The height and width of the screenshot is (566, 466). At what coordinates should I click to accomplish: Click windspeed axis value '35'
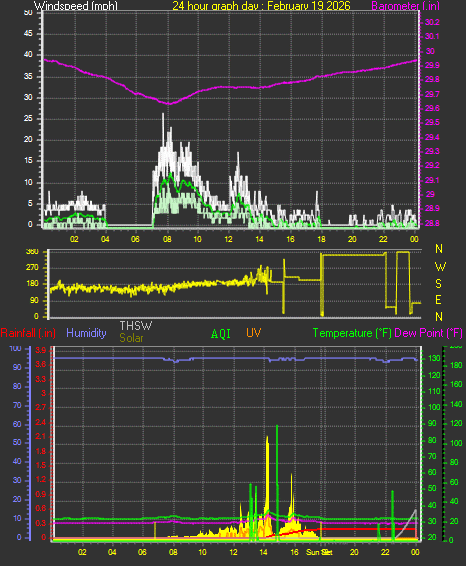(28, 77)
